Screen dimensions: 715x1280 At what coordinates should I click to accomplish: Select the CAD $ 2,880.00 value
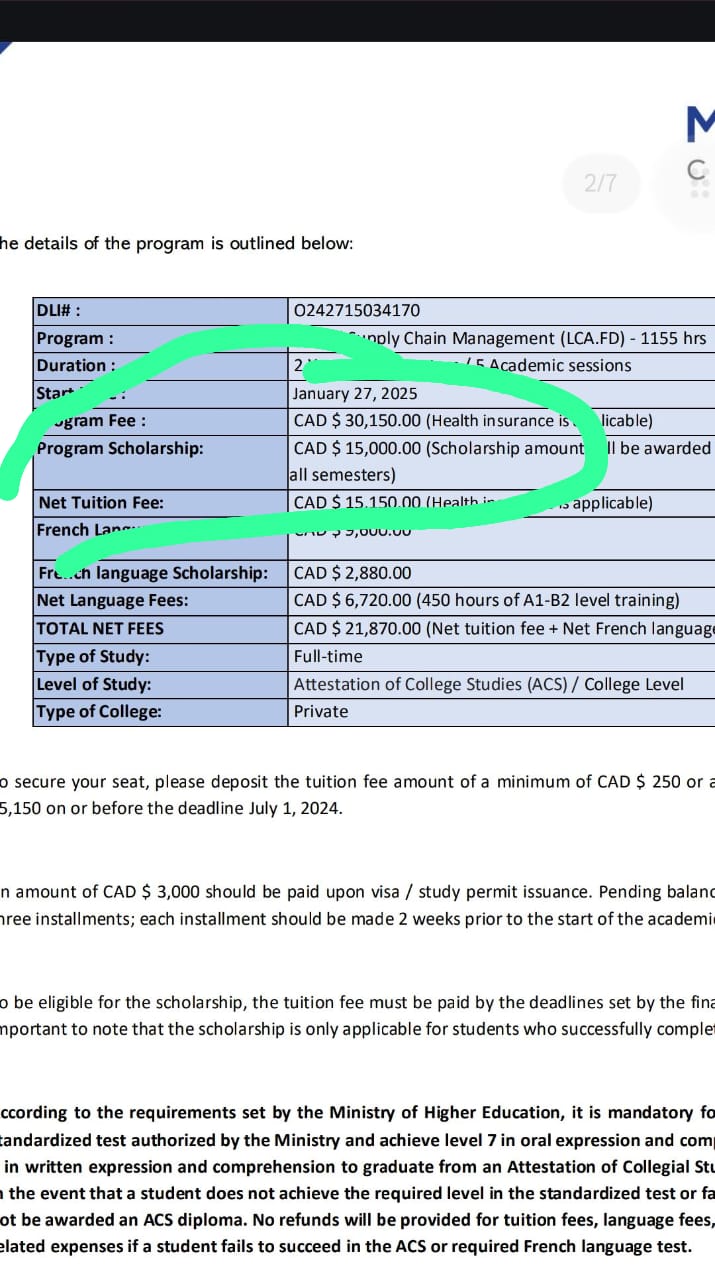coord(352,573)
